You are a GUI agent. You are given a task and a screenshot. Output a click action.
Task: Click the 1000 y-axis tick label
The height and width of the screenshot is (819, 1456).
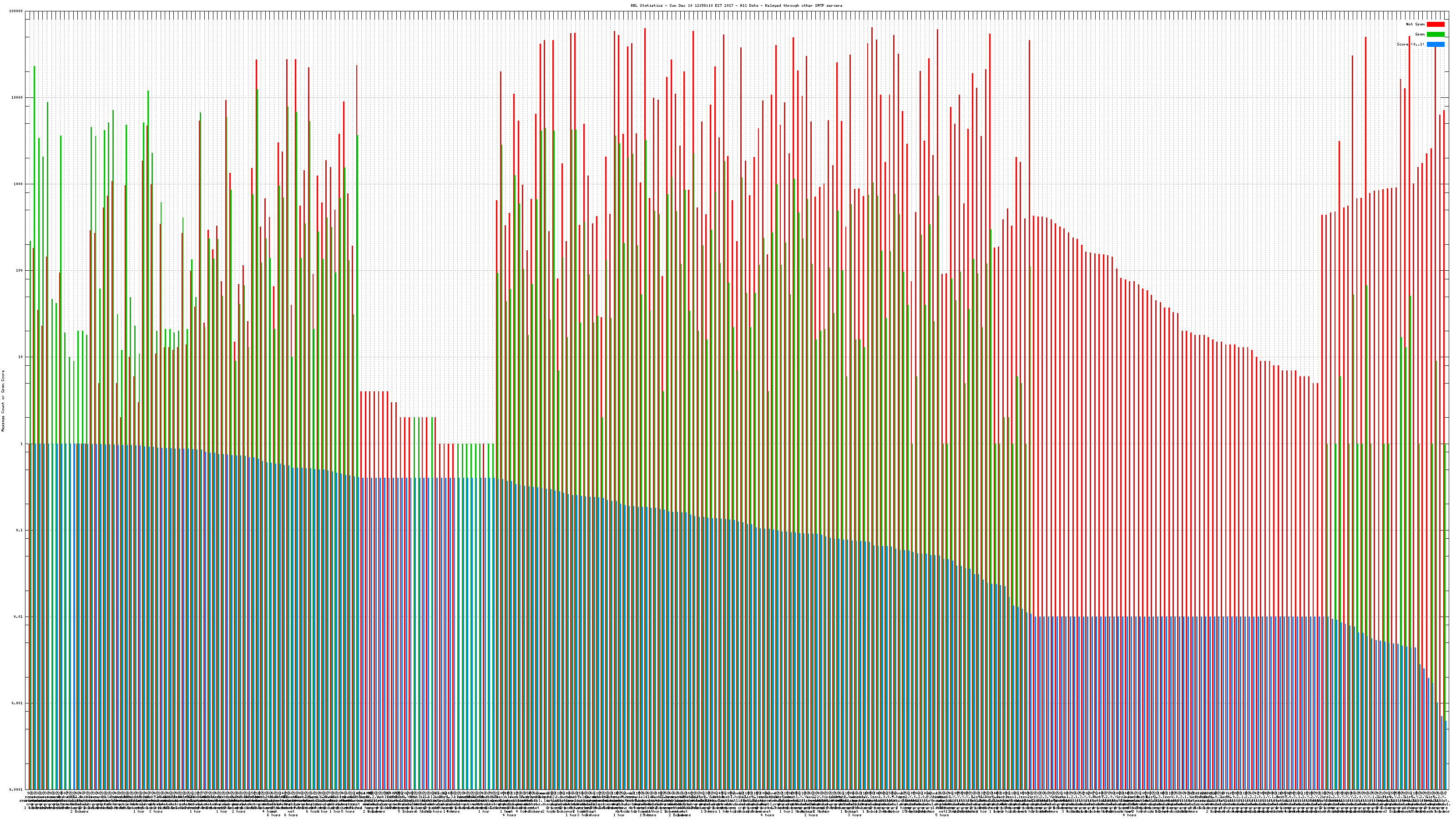click(x=19, y=184)
